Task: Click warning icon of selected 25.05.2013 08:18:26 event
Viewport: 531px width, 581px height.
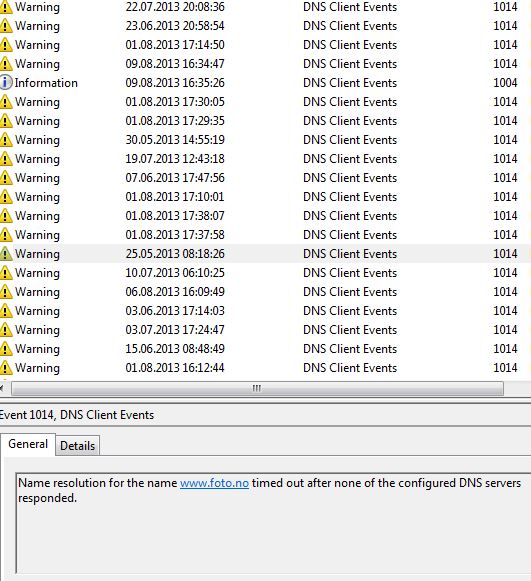Action: (x=6, y=254)
